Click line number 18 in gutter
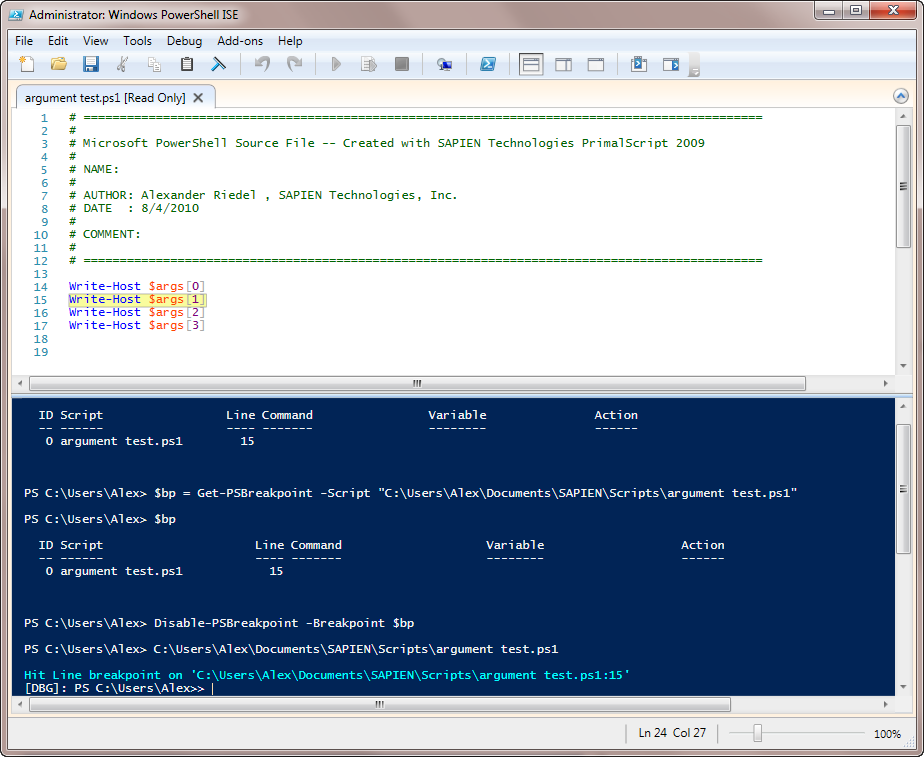Viewport: 924px width, 757px height. (x=41, y=339)
